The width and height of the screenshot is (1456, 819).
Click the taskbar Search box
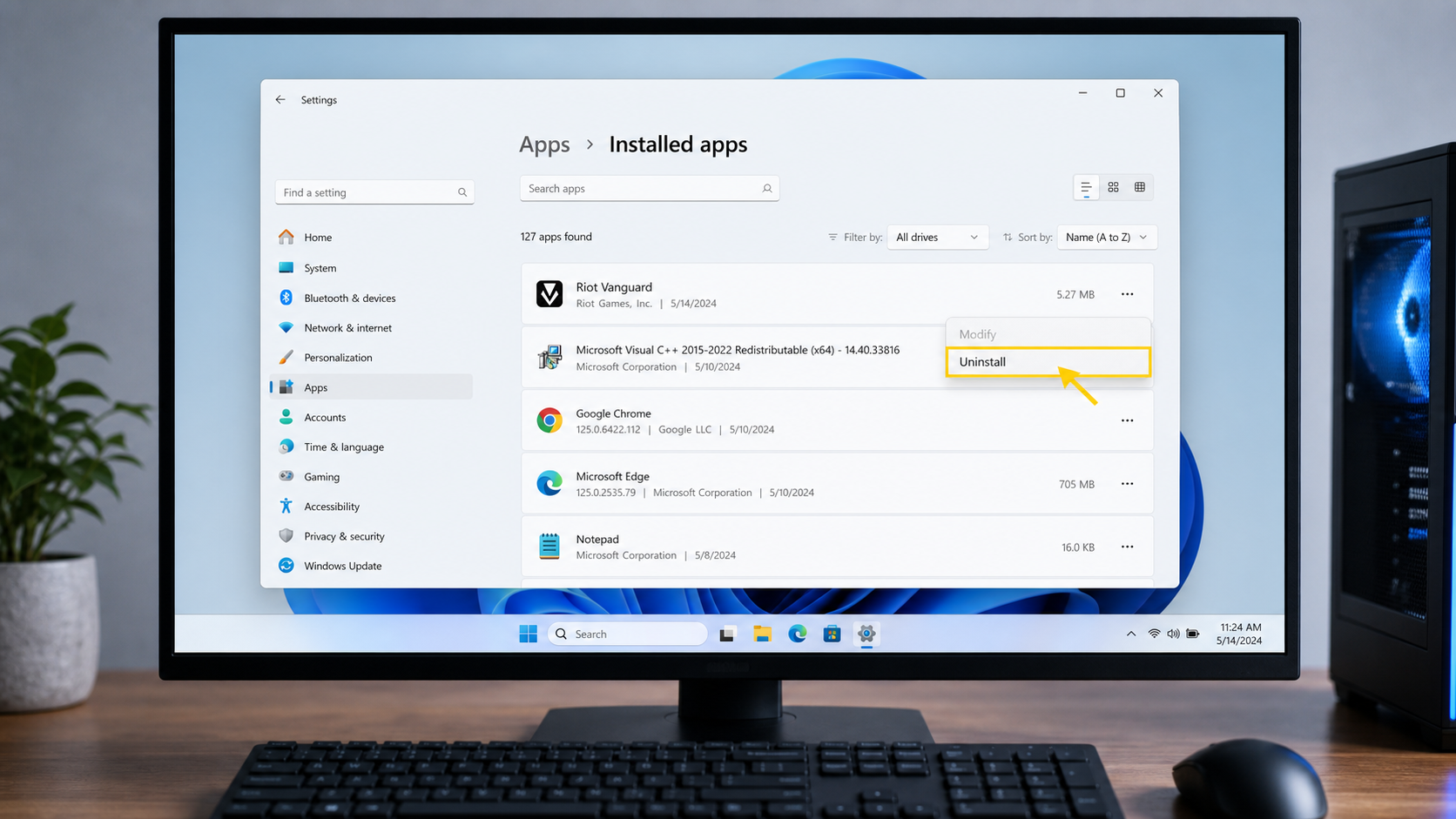627,634
